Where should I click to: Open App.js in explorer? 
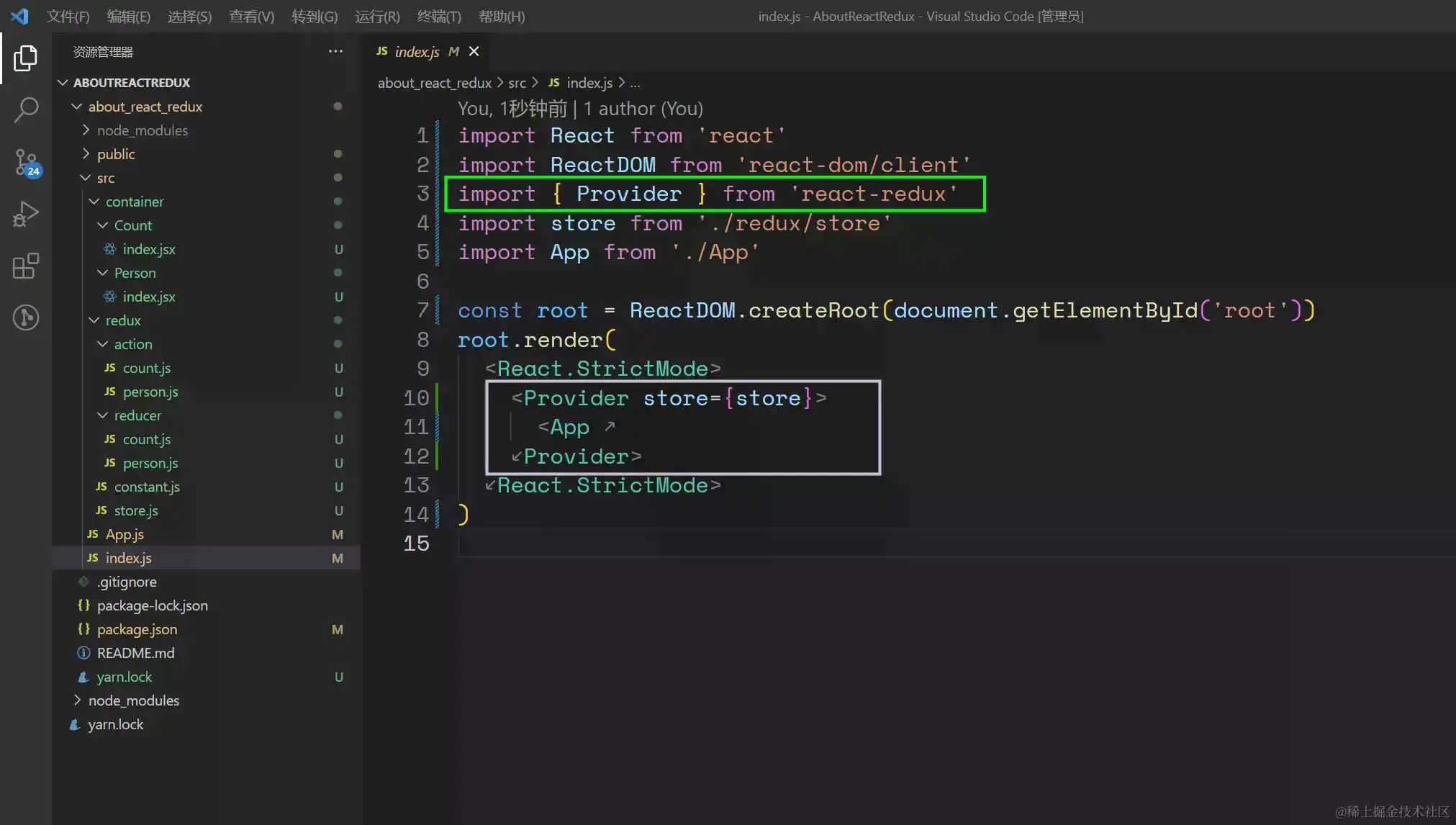pyautogui.click(x=125, y=534)
